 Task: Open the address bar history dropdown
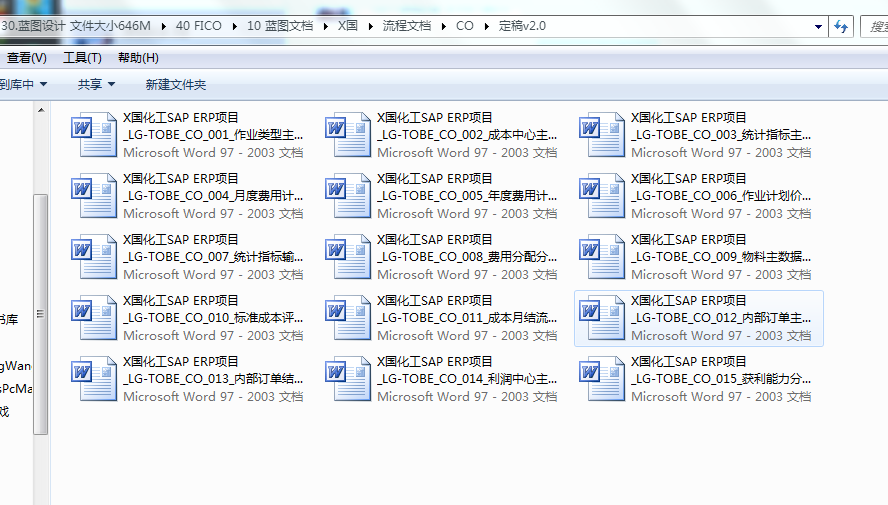click(818, 26)
